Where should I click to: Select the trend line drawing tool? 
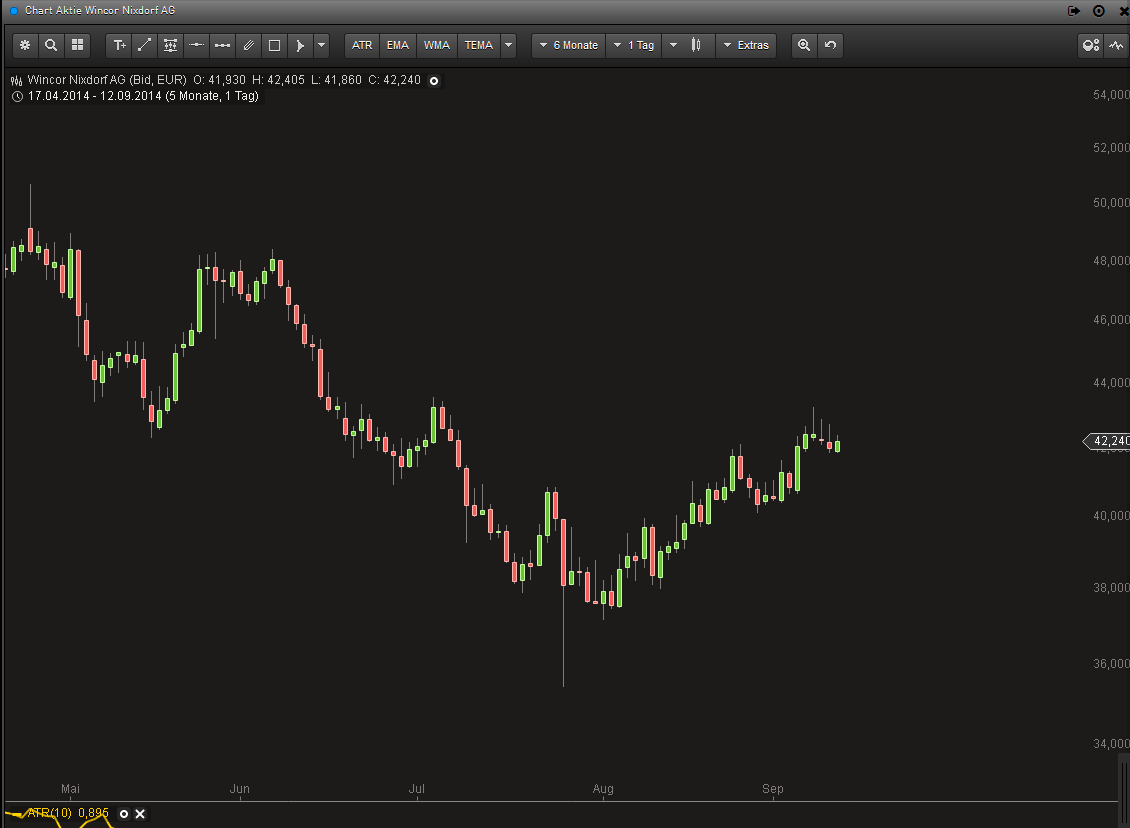tap(145, 45)
